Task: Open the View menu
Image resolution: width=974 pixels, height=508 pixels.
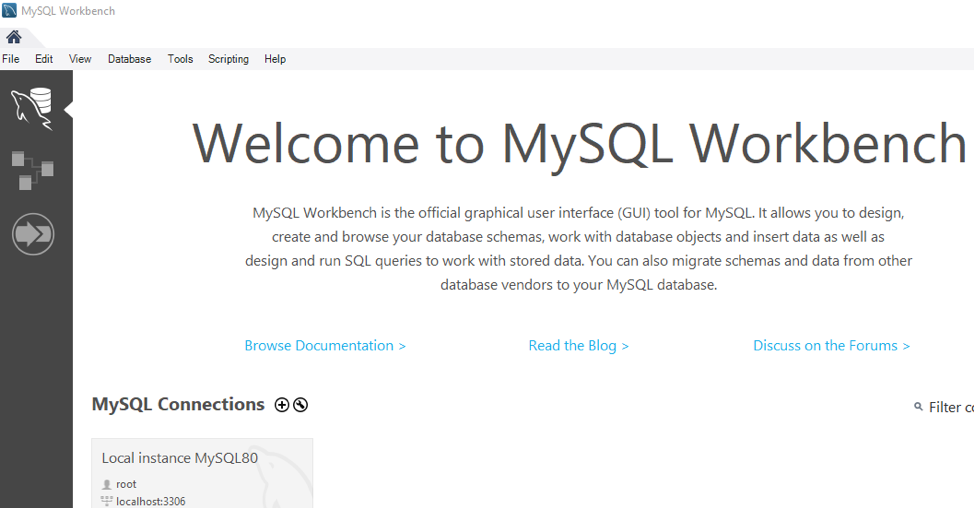Action: point(80,59)
